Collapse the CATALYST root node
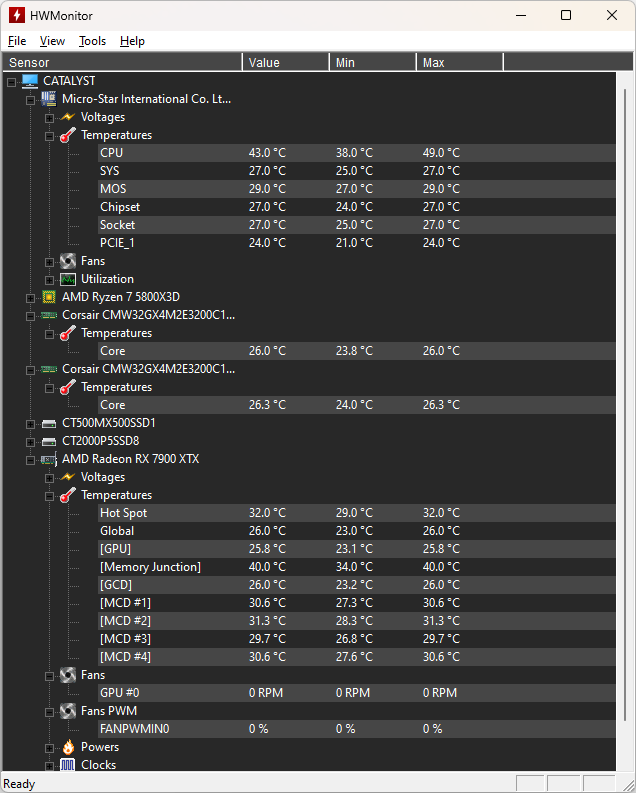Screen dimensions: 636x793 (x=11, y=82)
